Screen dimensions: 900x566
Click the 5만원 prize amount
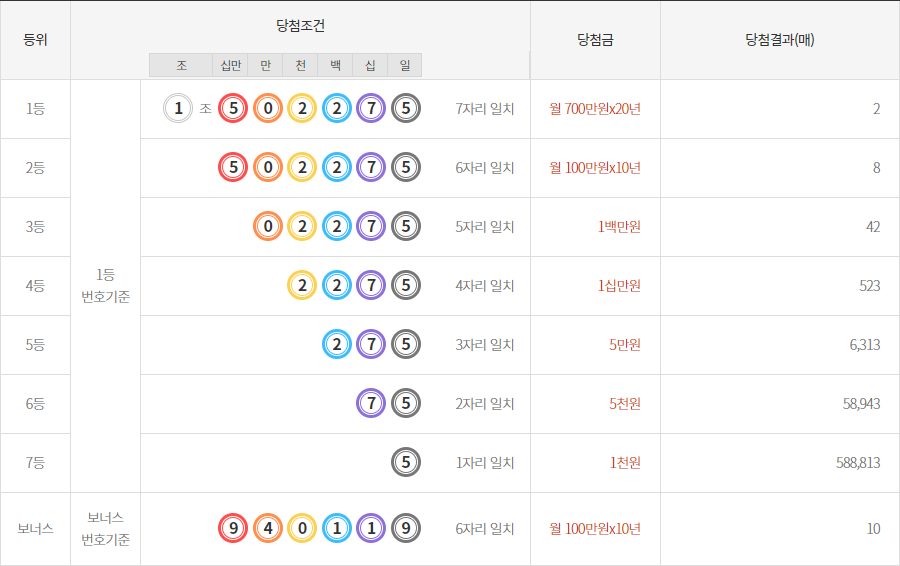(x=624, y=345)
